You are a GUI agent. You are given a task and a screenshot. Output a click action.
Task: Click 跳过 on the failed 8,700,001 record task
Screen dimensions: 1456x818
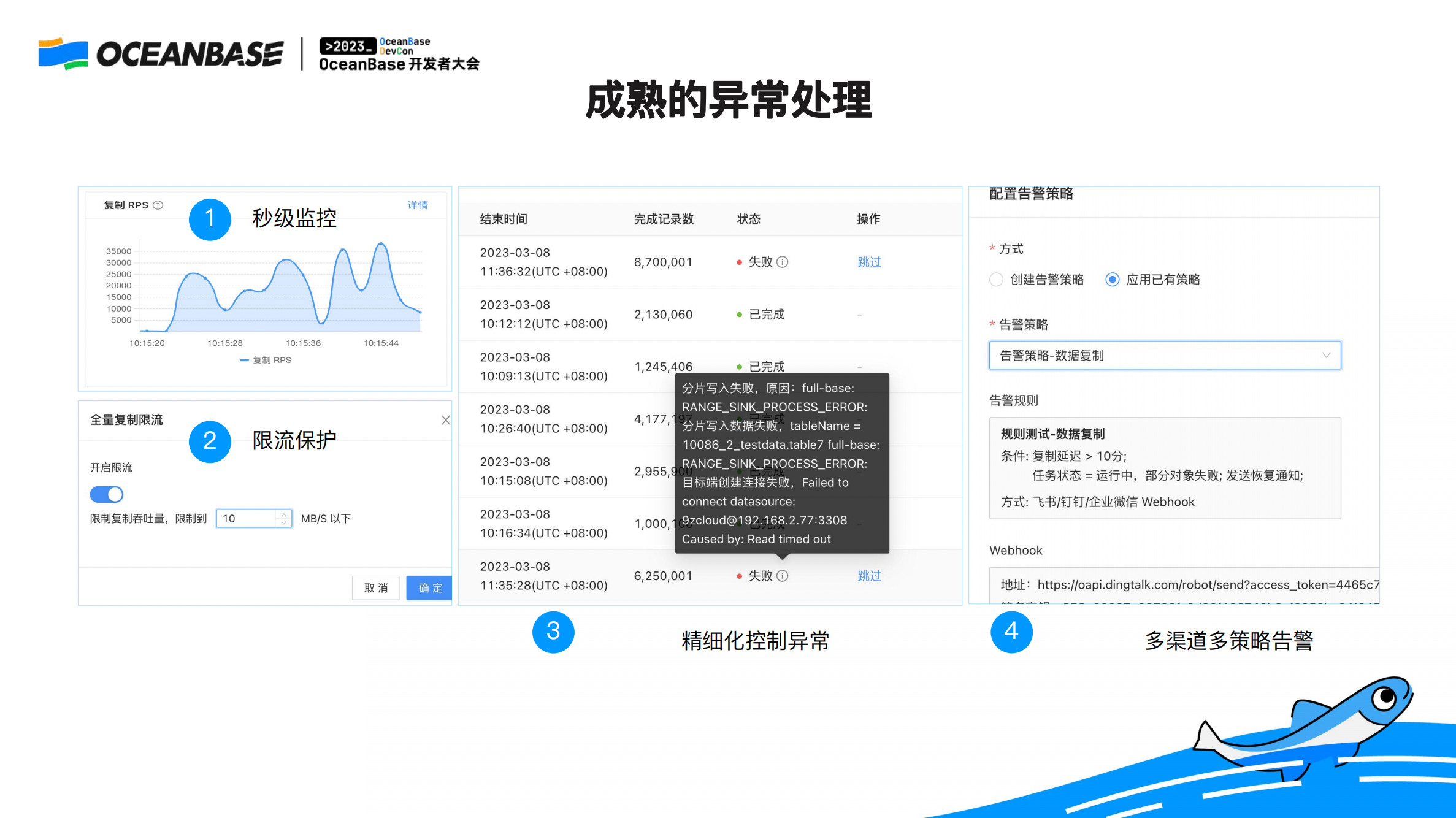(x=869, y=261)
